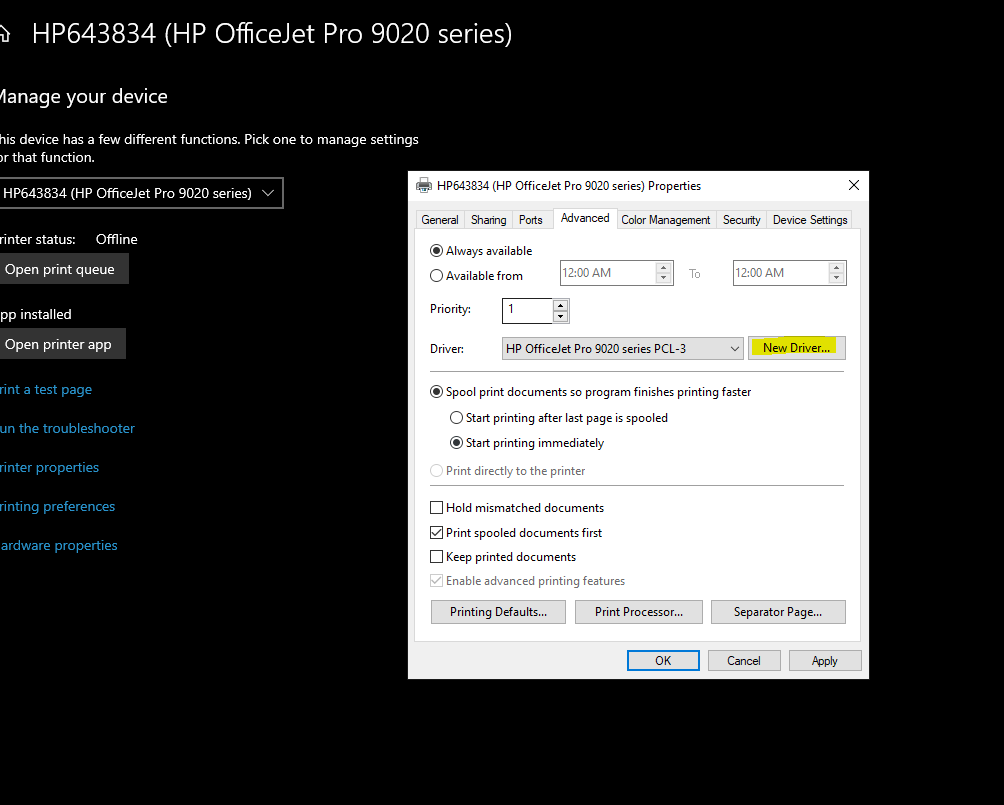Increase the Priority value with up arrow
Image resolution: width=1004 pixels, height=805 pixels.
click(561, 305)
